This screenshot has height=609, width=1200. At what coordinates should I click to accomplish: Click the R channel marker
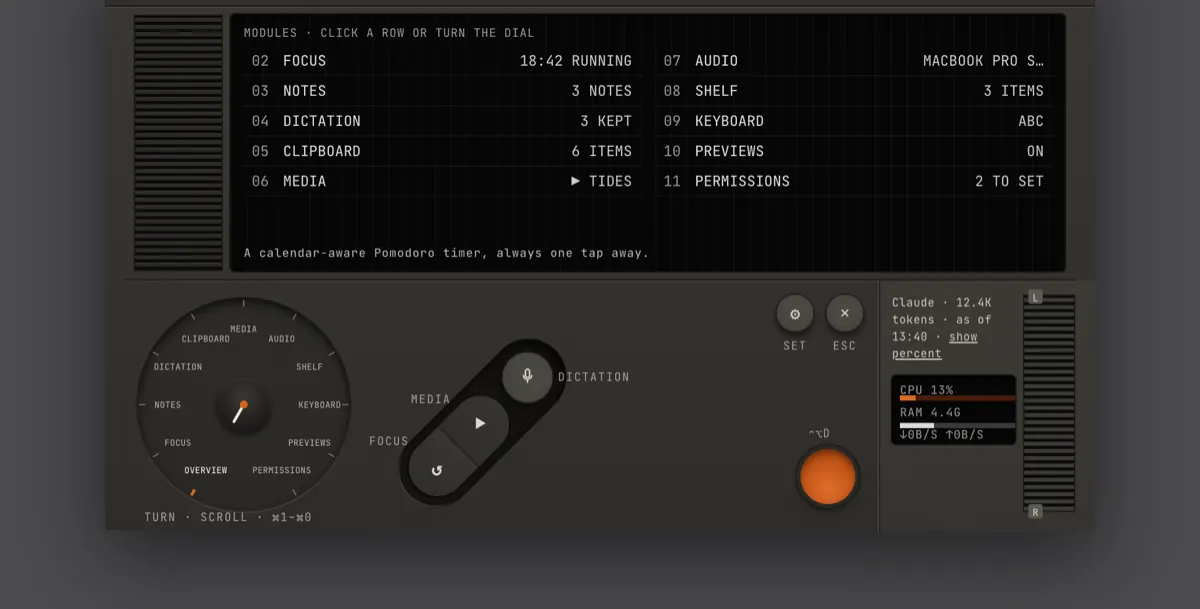click(x=1035, y=512)
